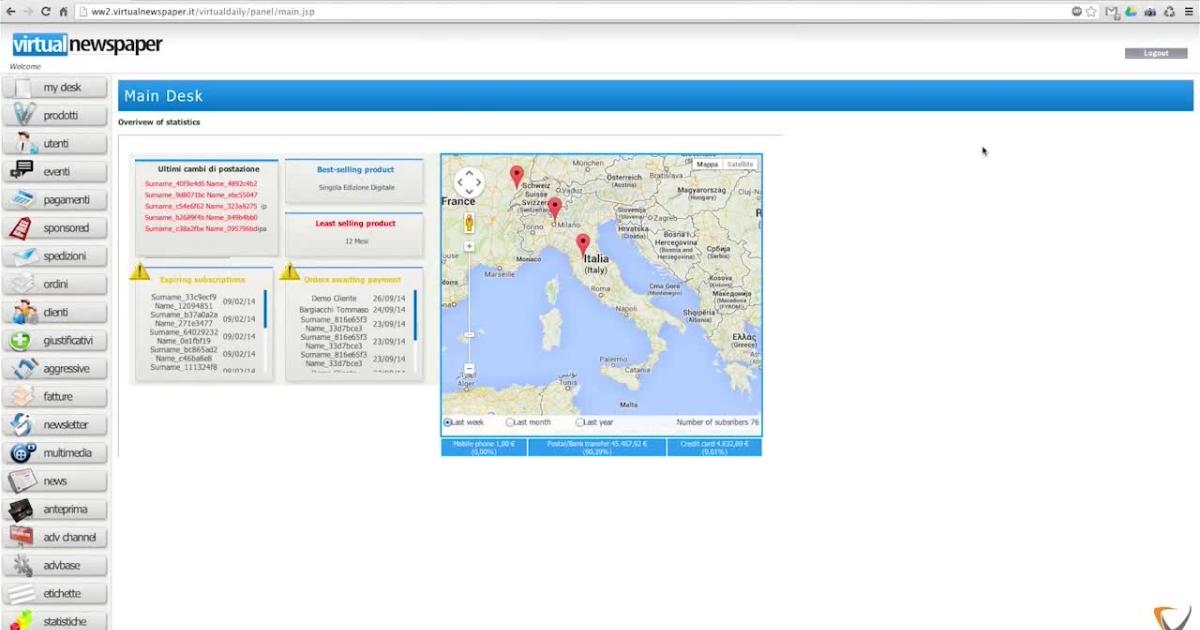Open the Chrome browser menu
1200x630 pixels.
(1188, 11)
